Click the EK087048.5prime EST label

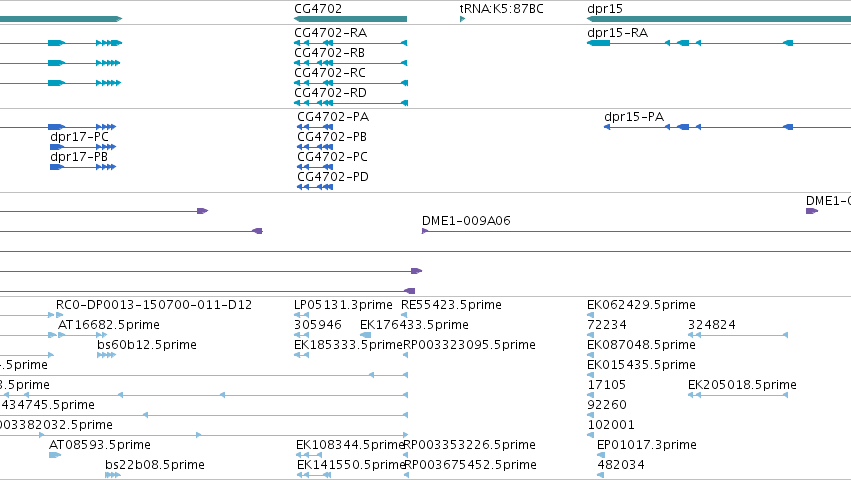pyautogui.click(x=641, y=345)
